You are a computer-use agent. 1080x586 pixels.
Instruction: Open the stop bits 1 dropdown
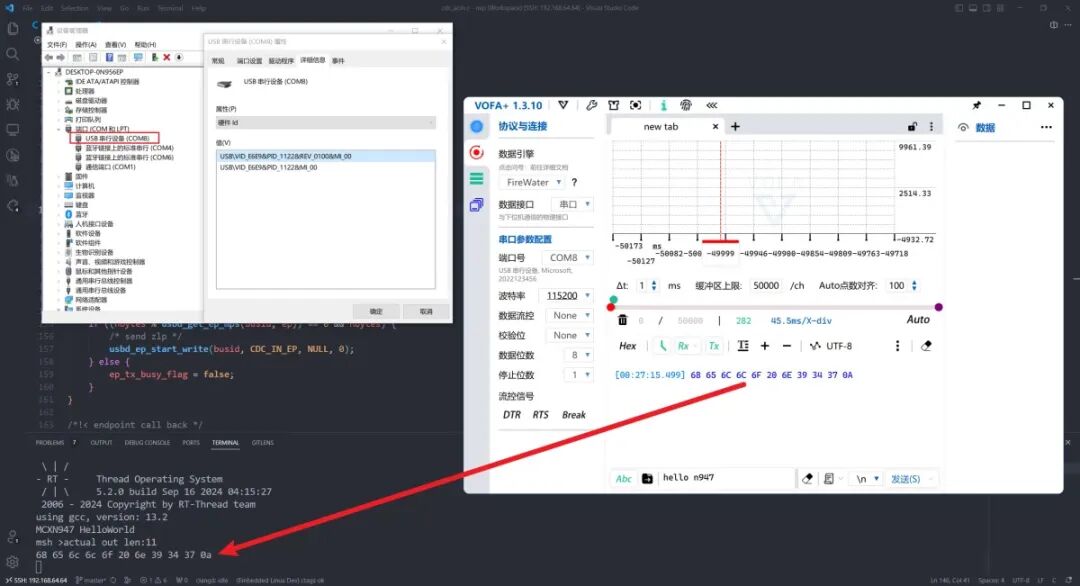tap(578, 375)
